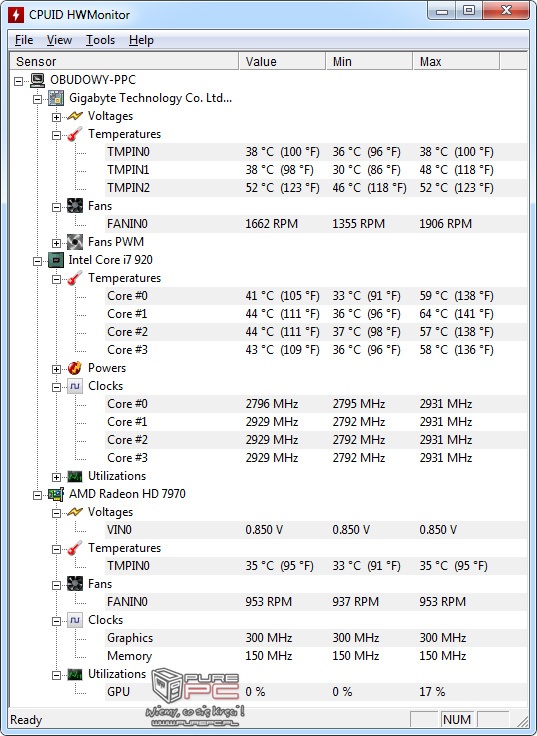Select the OBUDOWY-PPC computer icon
537x736 pixels.
point(38,80)
